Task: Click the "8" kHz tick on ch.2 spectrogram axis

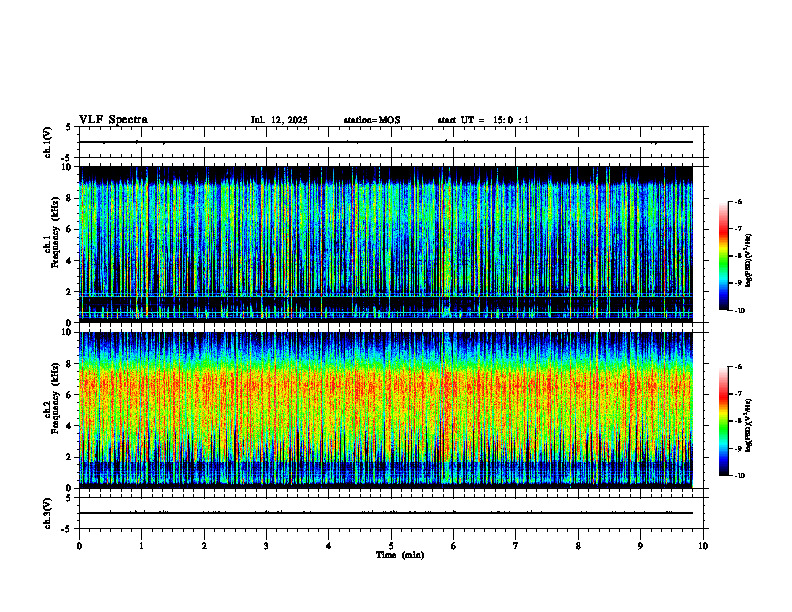Action: (70, 364)
